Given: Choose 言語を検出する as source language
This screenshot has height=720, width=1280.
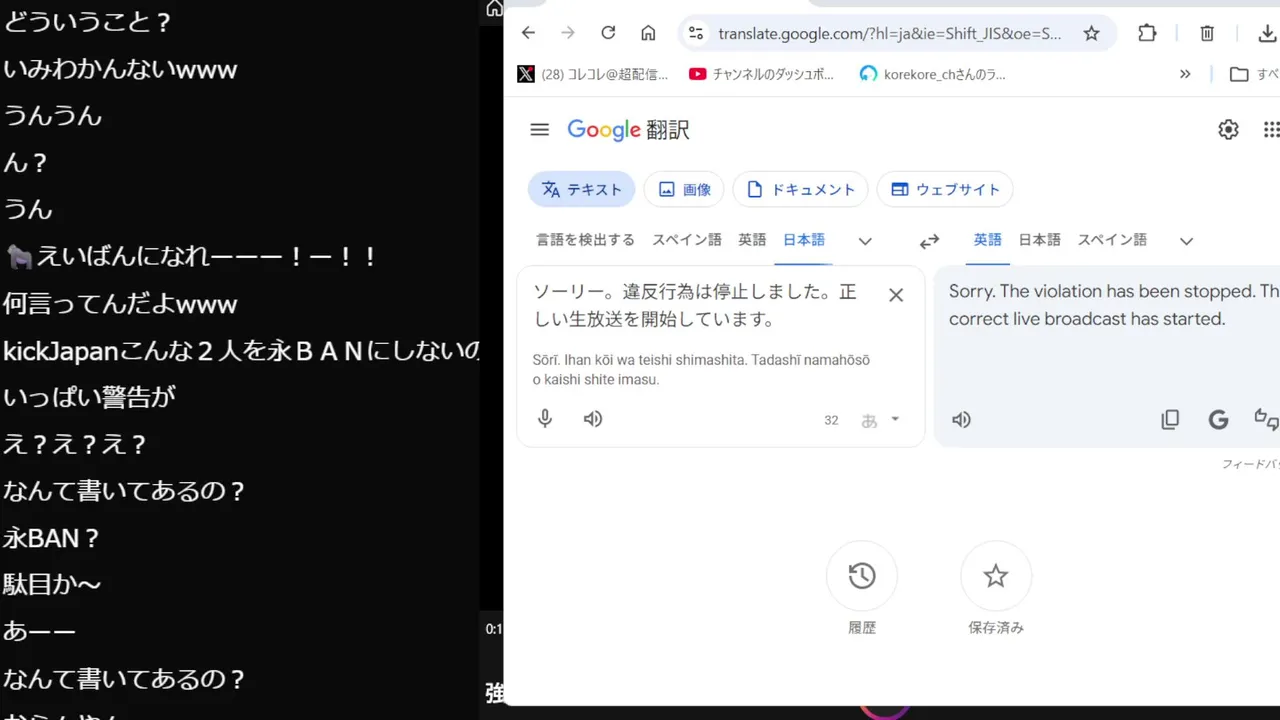Looking at the screenshot, I should click(x=585, y=240).
